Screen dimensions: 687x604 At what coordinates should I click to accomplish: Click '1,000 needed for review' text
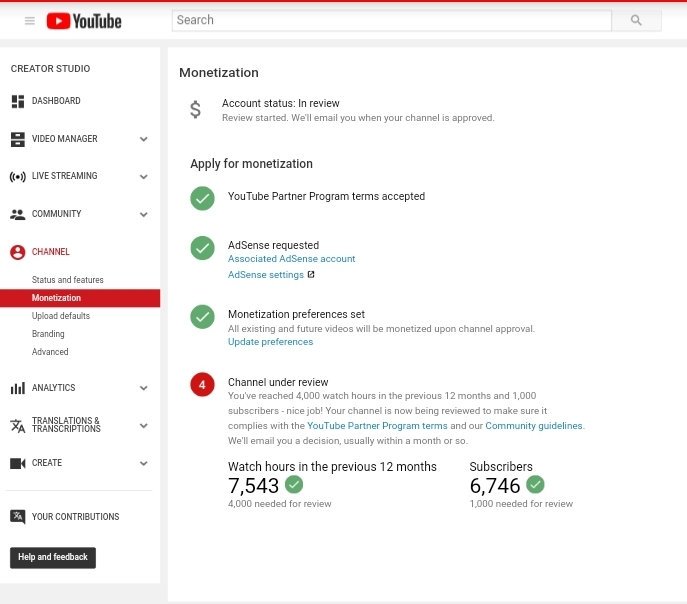tap(521, 504)
